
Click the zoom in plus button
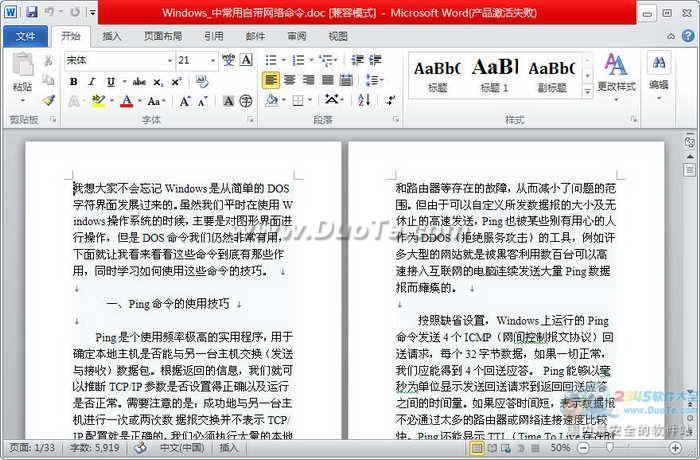(x=676, y=447)
